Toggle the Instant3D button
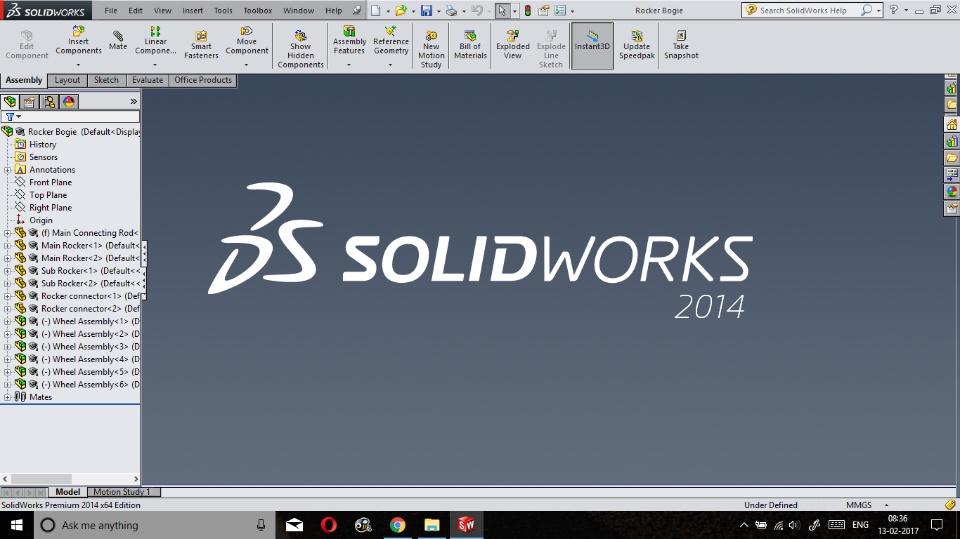This screenshot has width=960, height=539. [x=592, y=46]
